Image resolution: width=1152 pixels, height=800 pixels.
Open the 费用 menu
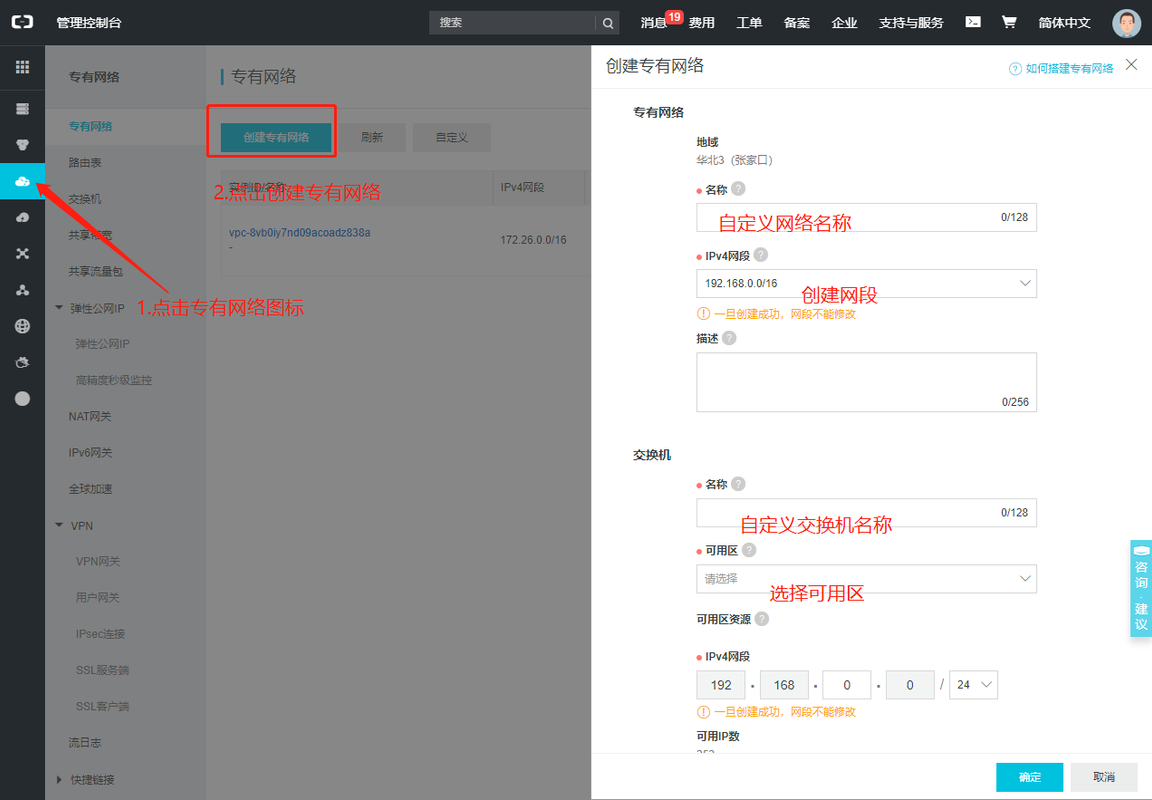pos(702,23)
